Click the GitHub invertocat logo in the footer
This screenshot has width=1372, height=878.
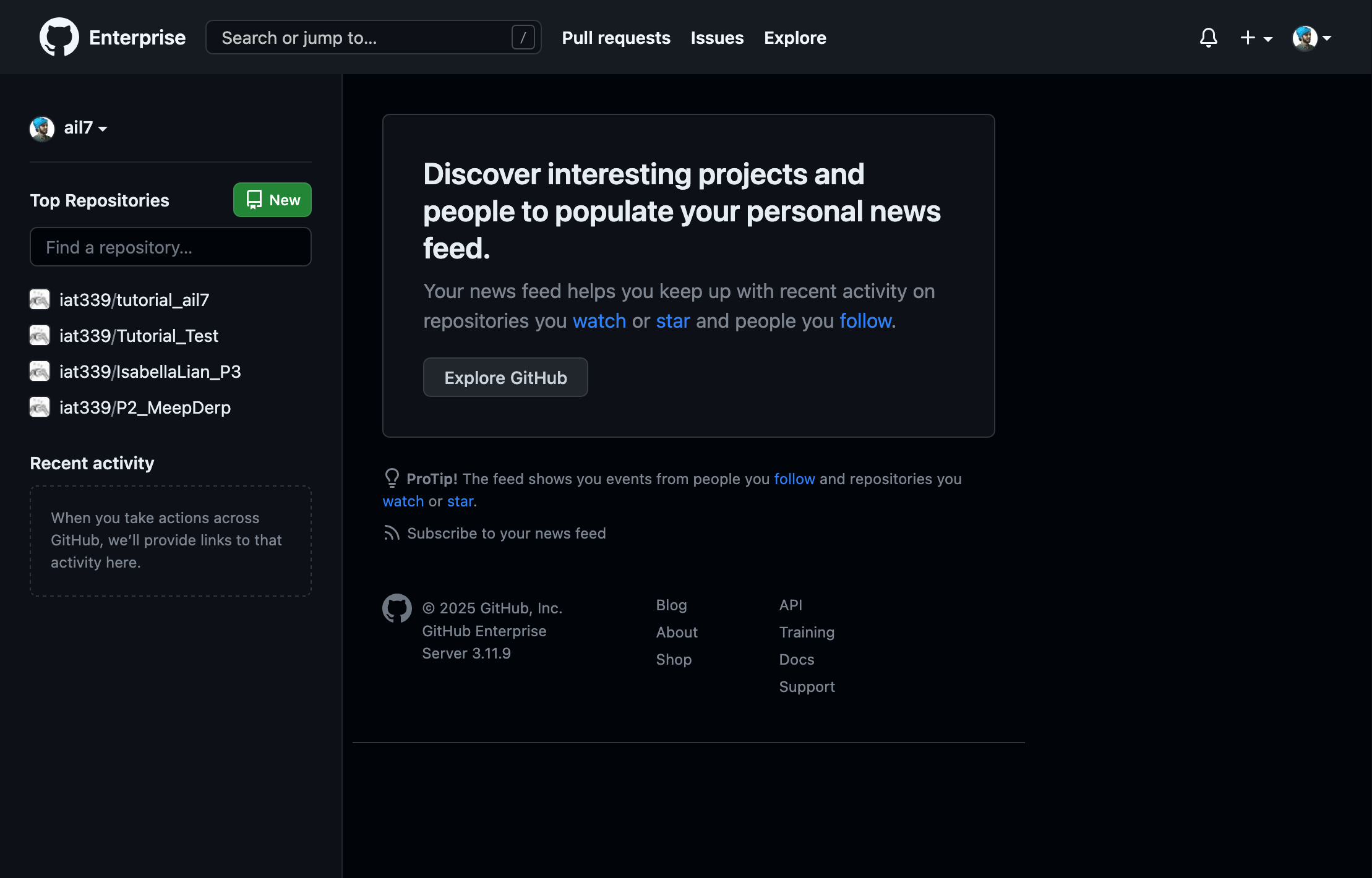tap(397, 608)
